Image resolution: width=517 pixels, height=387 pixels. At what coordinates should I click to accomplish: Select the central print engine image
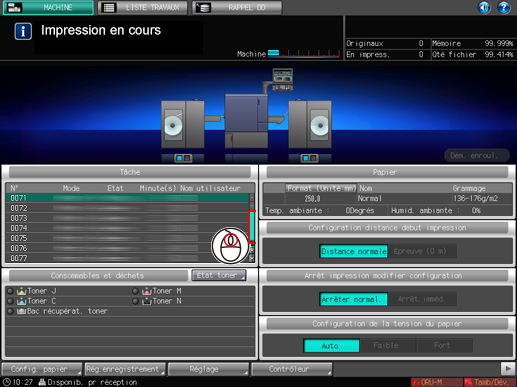point(246,121)
